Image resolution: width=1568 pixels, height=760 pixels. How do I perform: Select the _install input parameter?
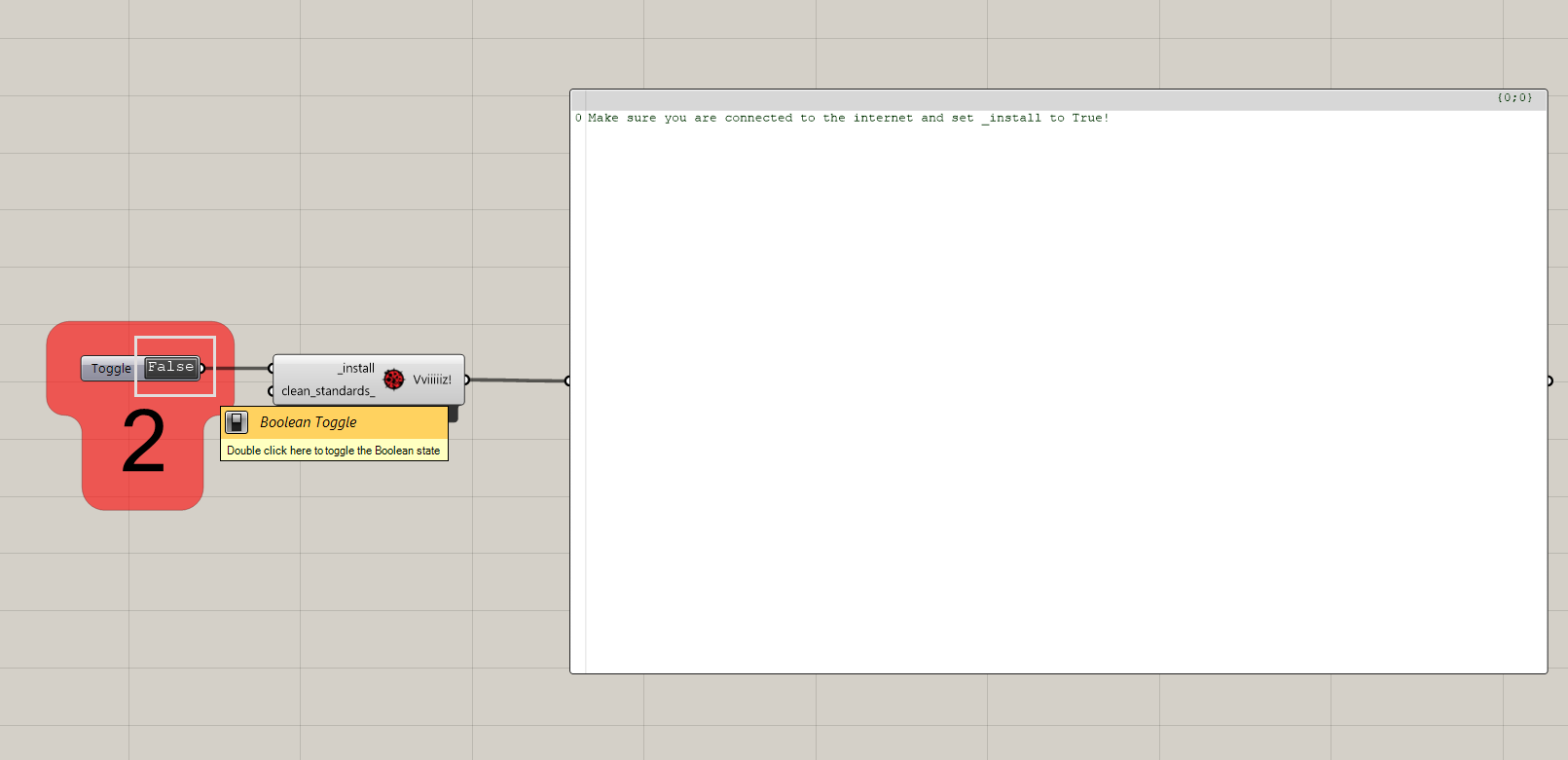point(356,368)
